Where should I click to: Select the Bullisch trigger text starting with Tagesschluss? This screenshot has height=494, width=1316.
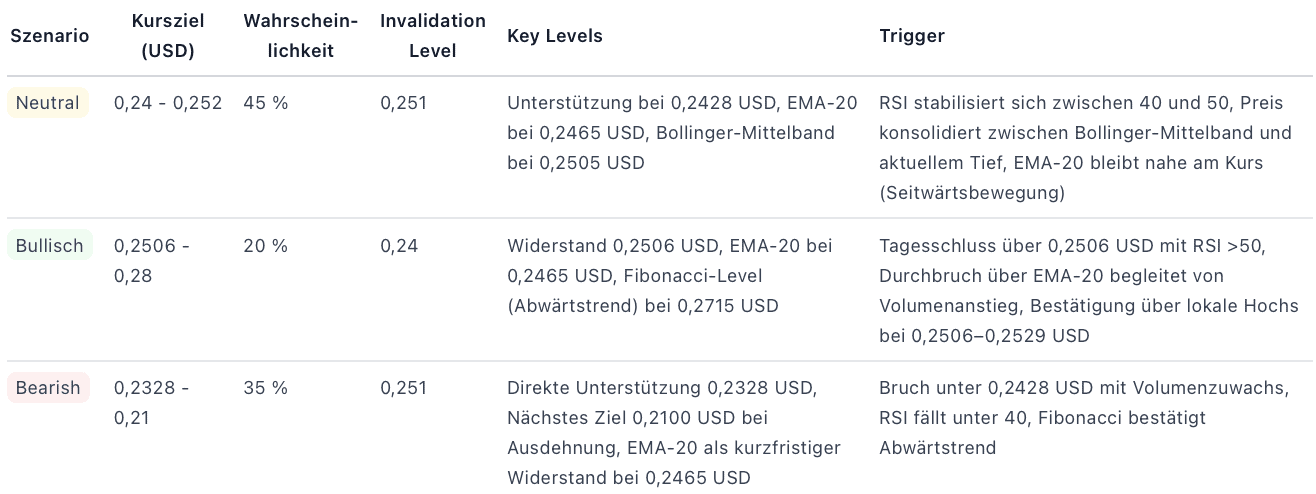(1088, 290)
